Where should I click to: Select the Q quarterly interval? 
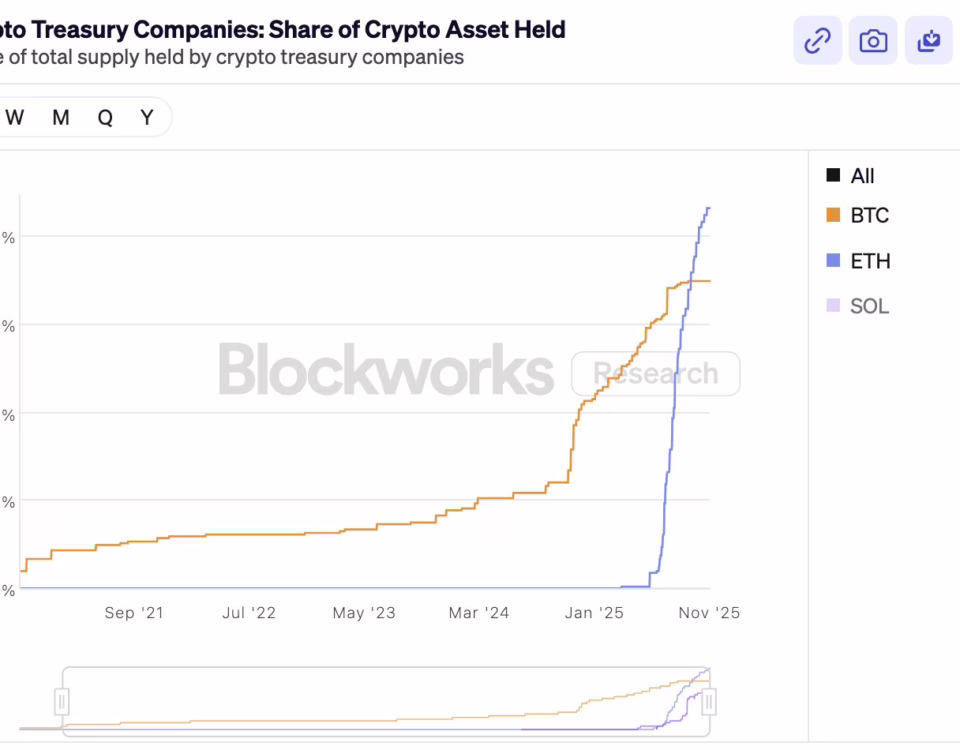tap(104, 117)
